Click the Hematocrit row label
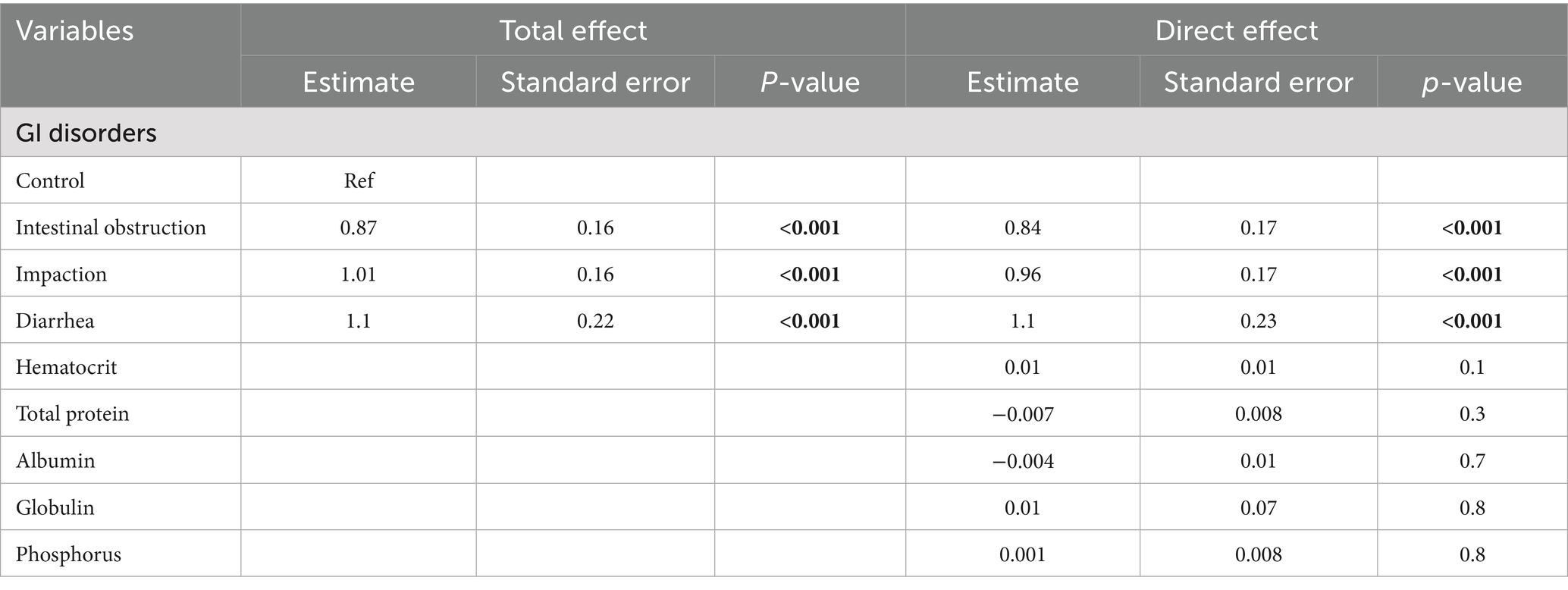This screenshot has height=590, width=1568. click(x=67, y=367)
